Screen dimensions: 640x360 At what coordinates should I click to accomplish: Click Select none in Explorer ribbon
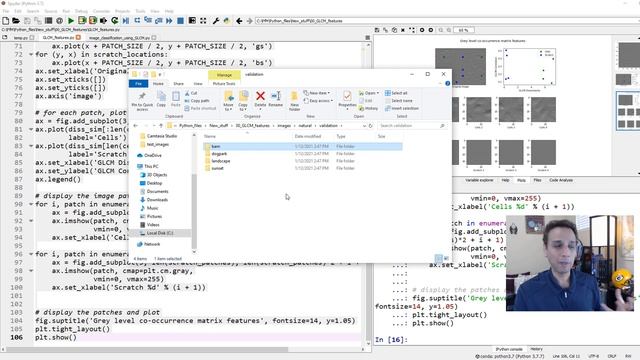(398, 101)
